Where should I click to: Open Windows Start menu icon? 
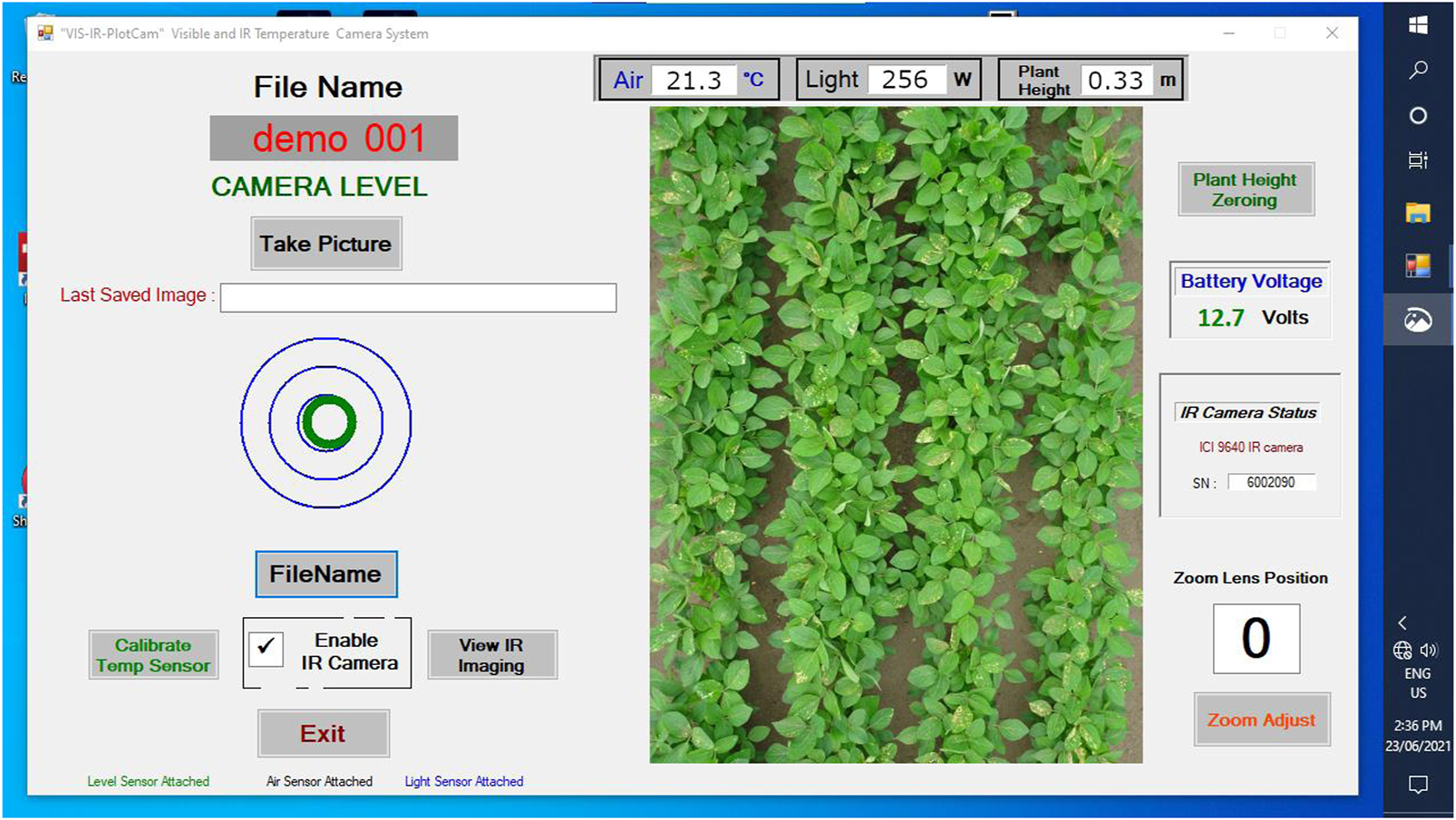pos(1418,25)
